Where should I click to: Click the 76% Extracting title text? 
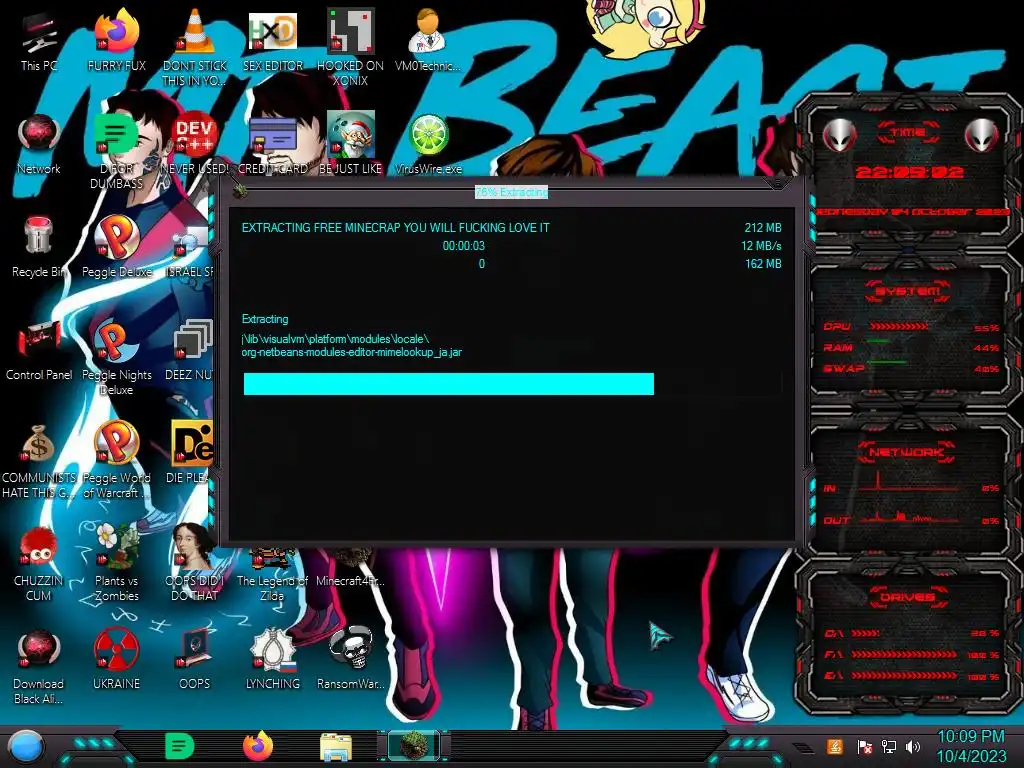511,192
